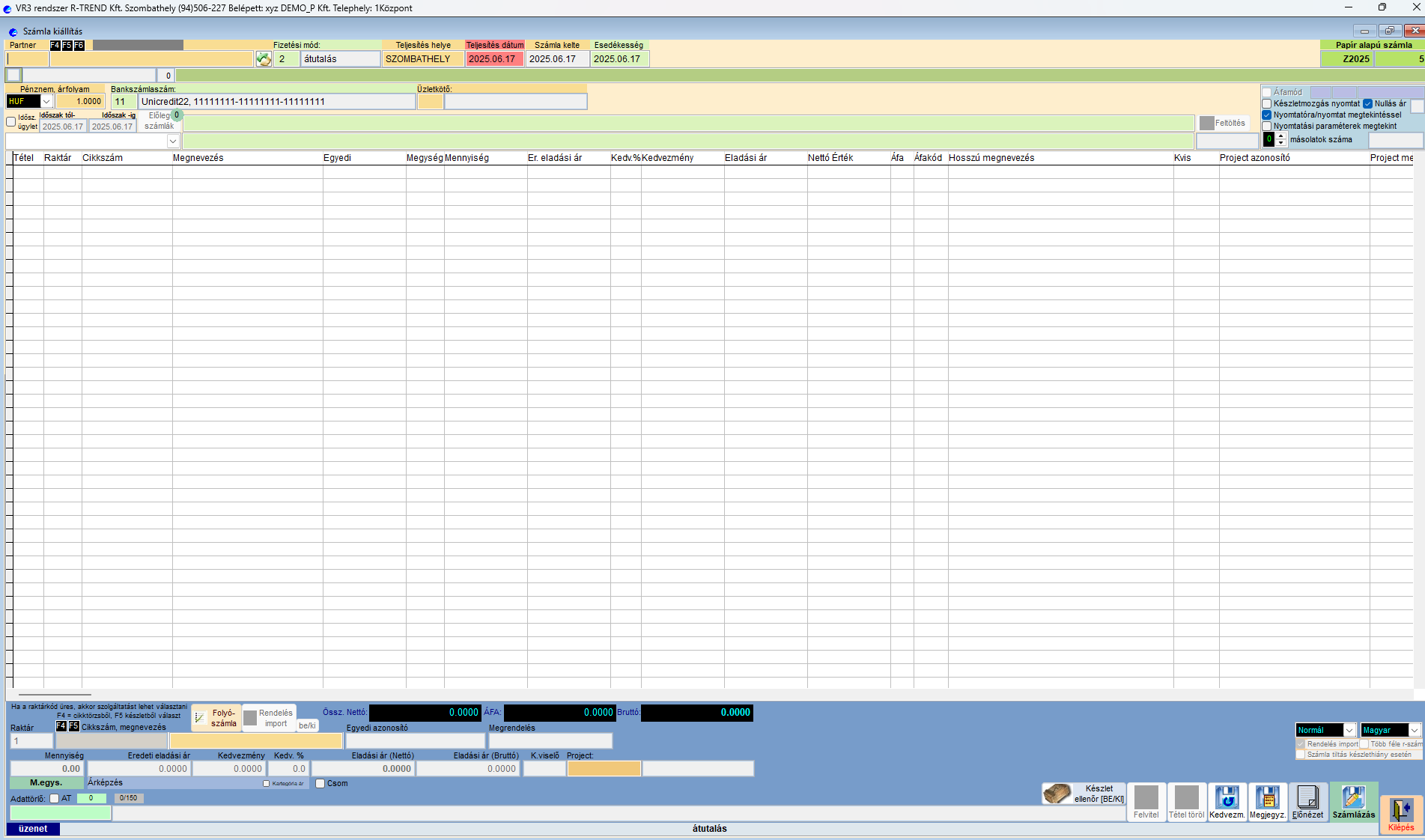
Task: Open the Magyar language dropdown
Action: point(1414,730)
